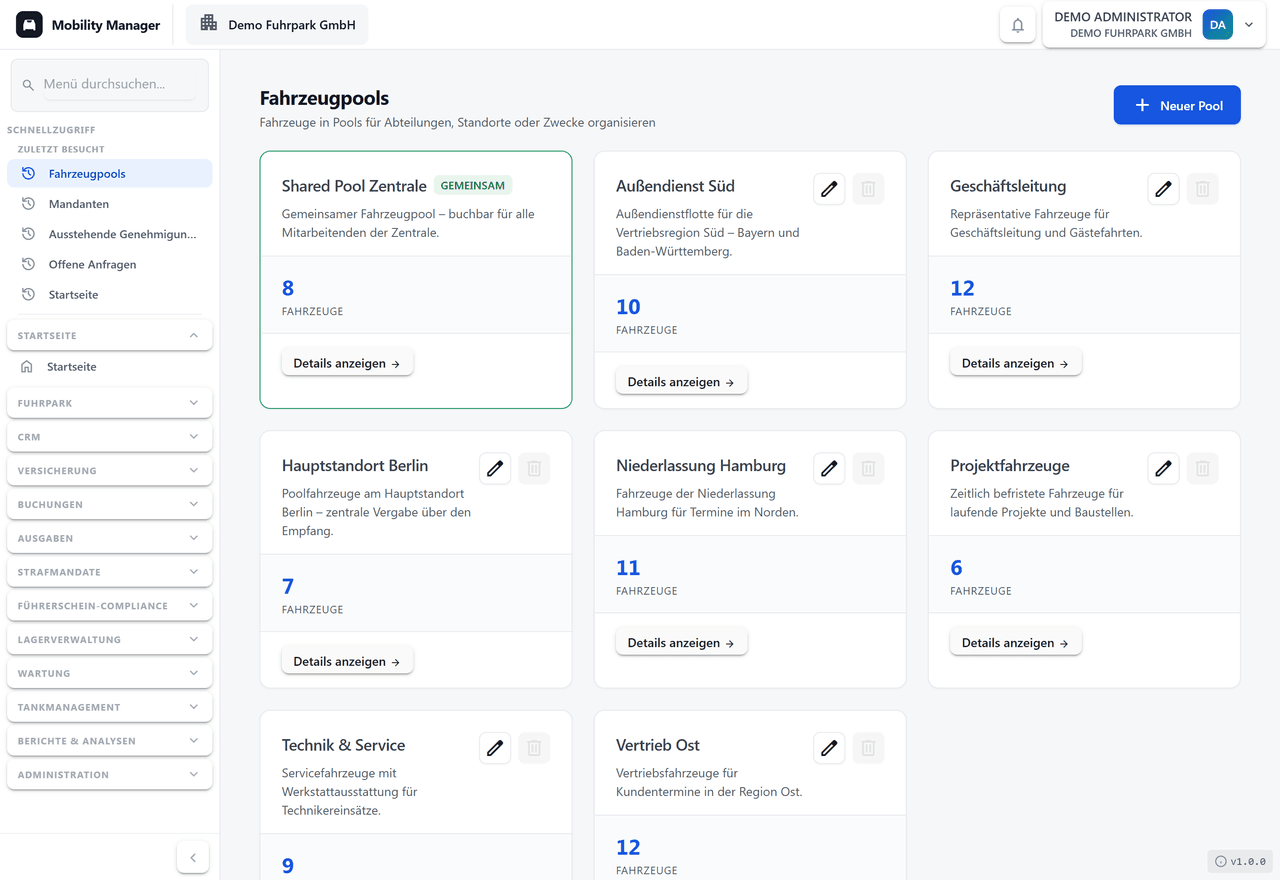Click the info icon beside v1.0.0
Viewport: 1280px width, 880px height.
click(x=1220, y=861)
